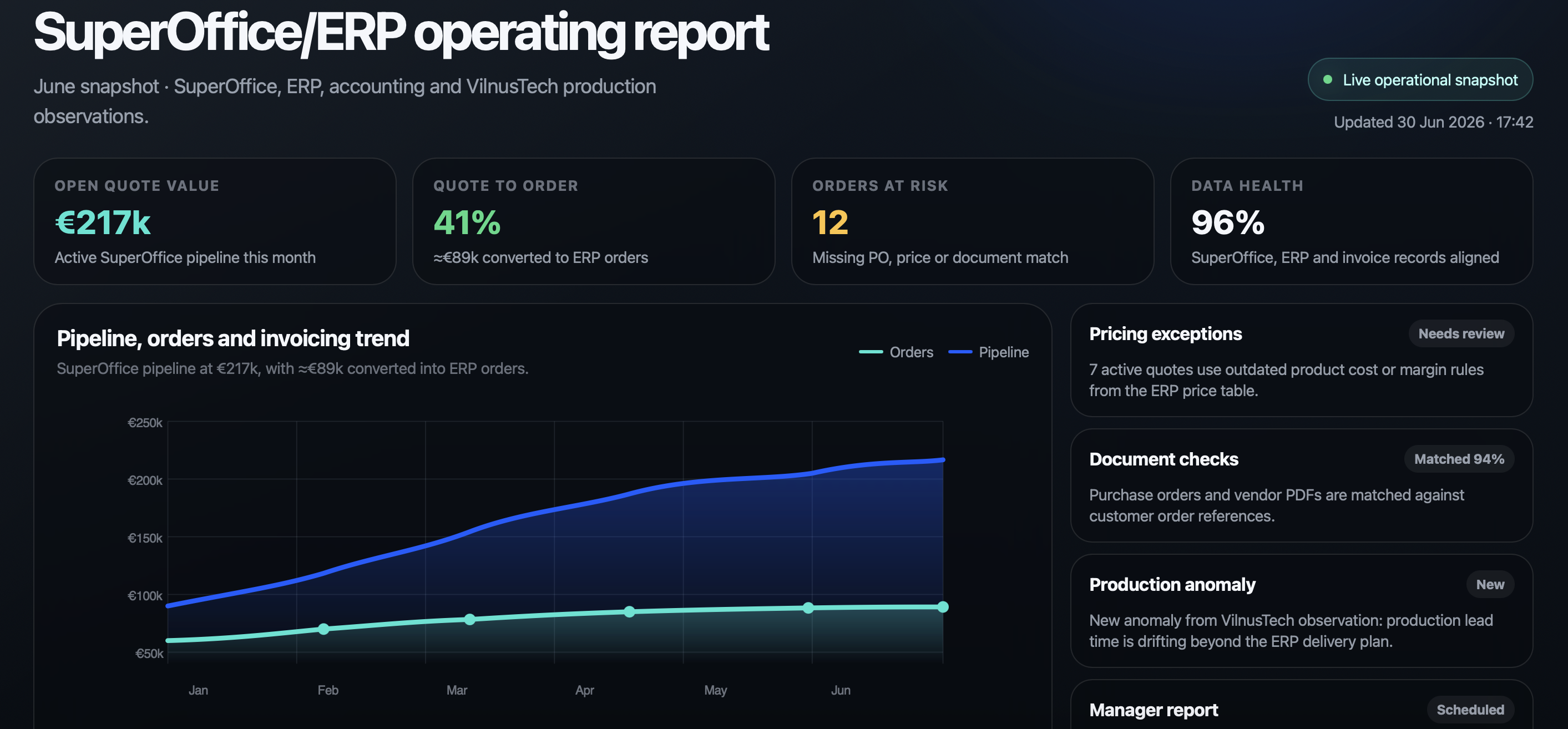Click the €150k y-axis label
Screen dimensions: 1568x729
pos(145,538)
